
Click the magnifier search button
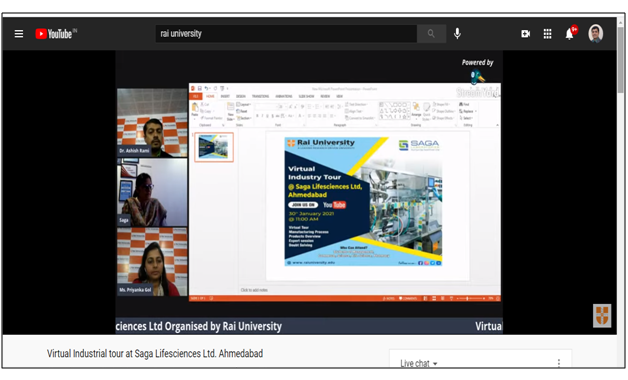click(431, 34)
